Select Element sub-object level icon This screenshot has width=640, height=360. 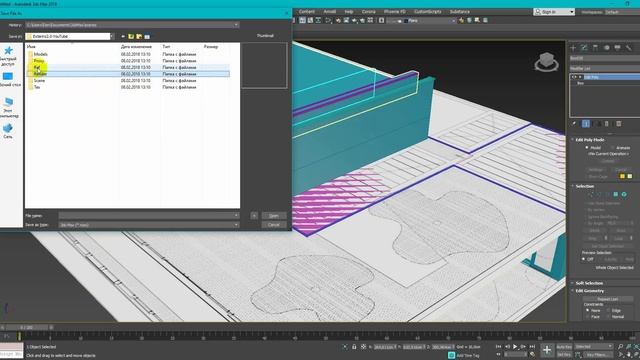point(624,194)
